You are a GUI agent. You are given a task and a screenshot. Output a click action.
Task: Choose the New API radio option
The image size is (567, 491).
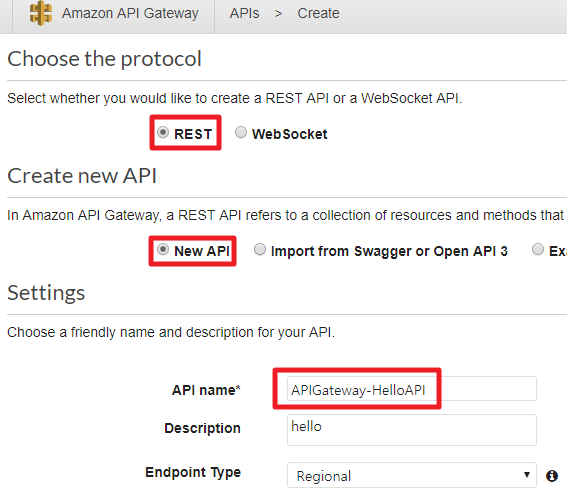point(163,249)
